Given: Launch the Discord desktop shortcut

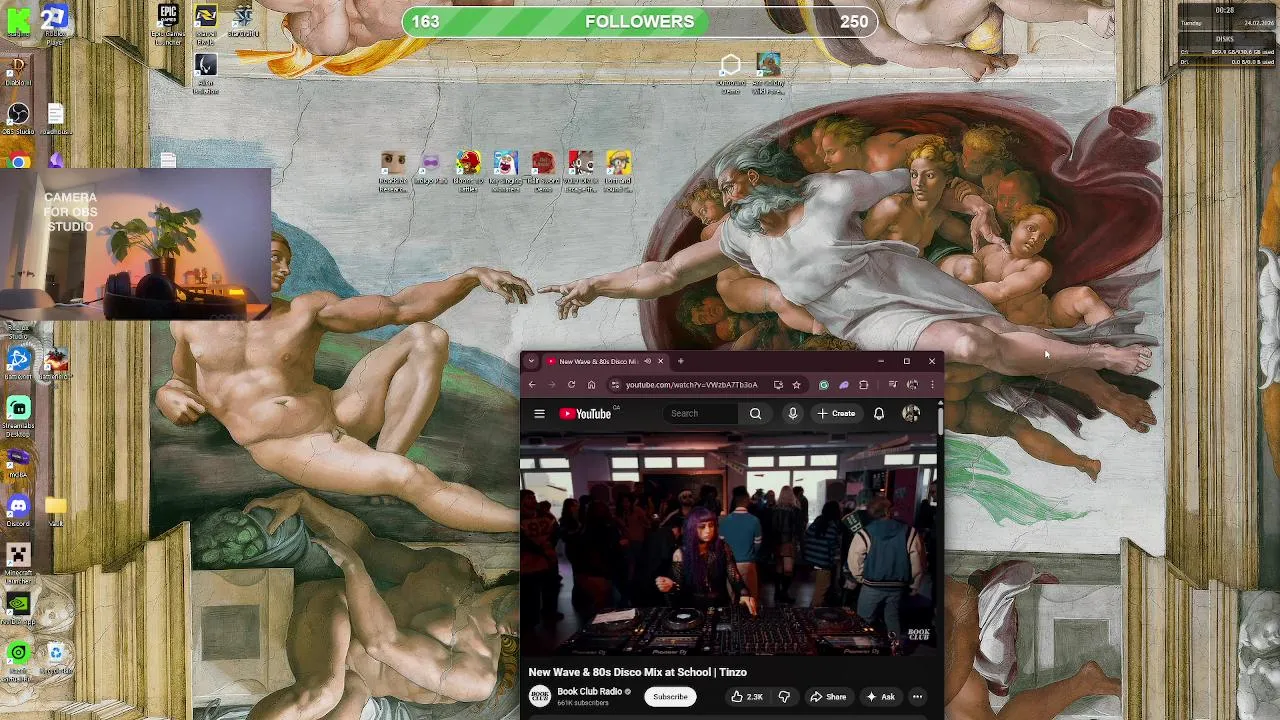Looking at the screenshot, I should click(x=18, y=511).
